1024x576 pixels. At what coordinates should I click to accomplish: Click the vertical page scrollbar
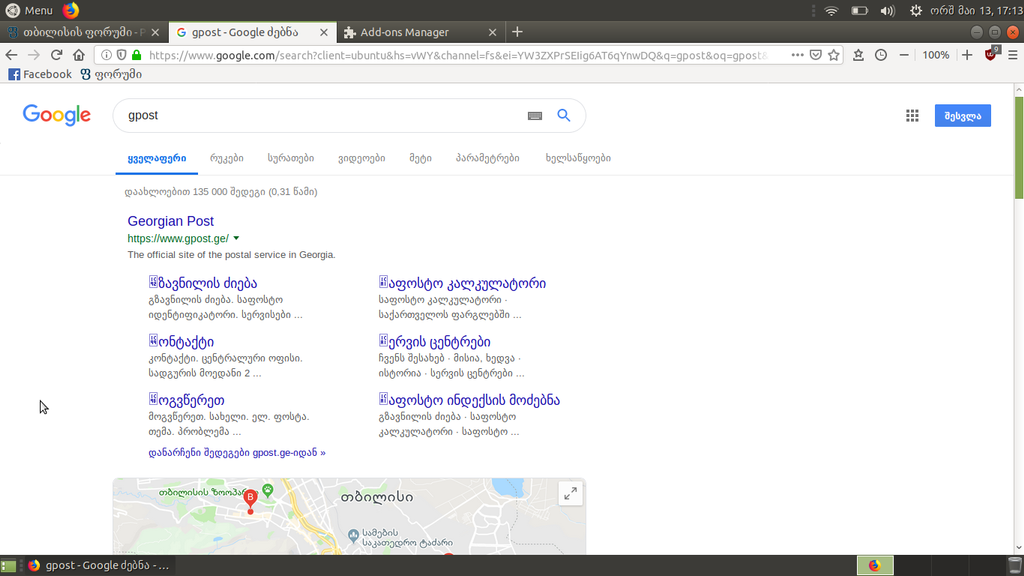point(1019,148)
